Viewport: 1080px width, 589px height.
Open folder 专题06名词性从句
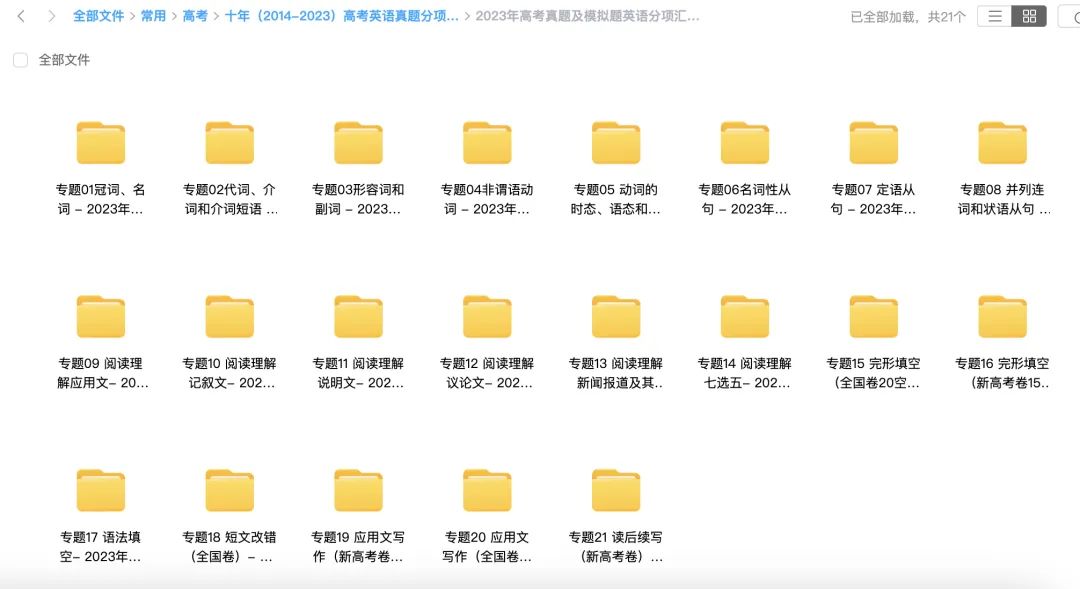(x=745, y=143)
